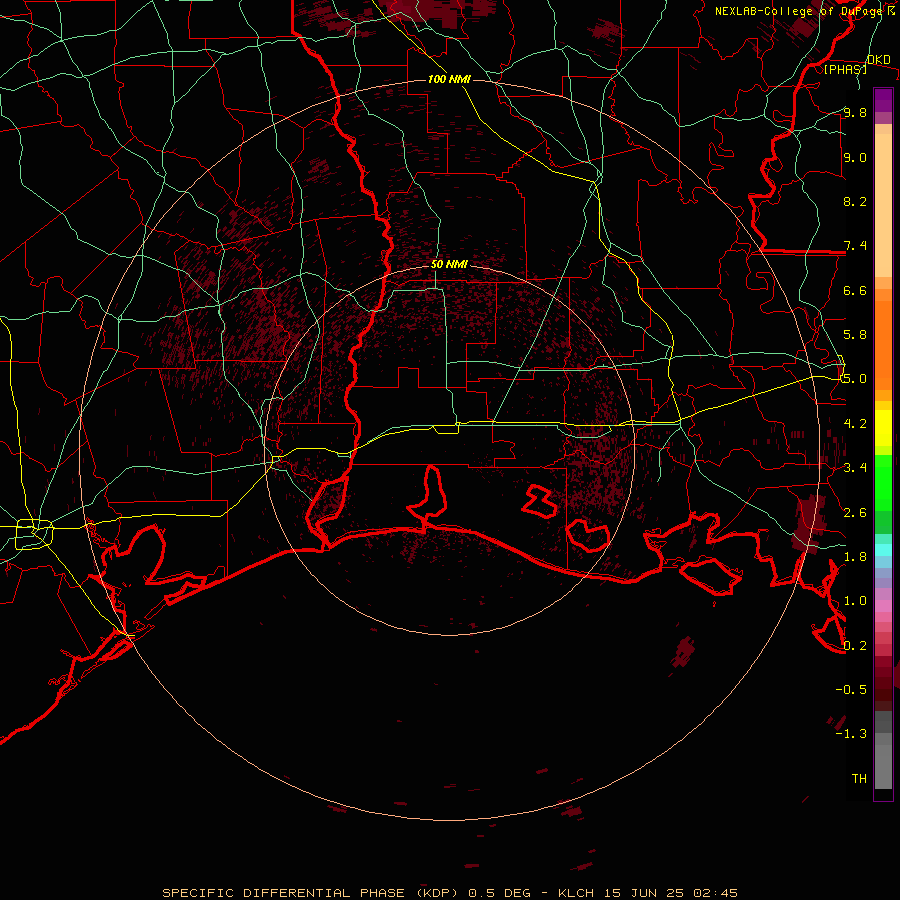Click the -1.3 scale value
The height and width of the screenshot is (900, 900).
coord(851,734)
